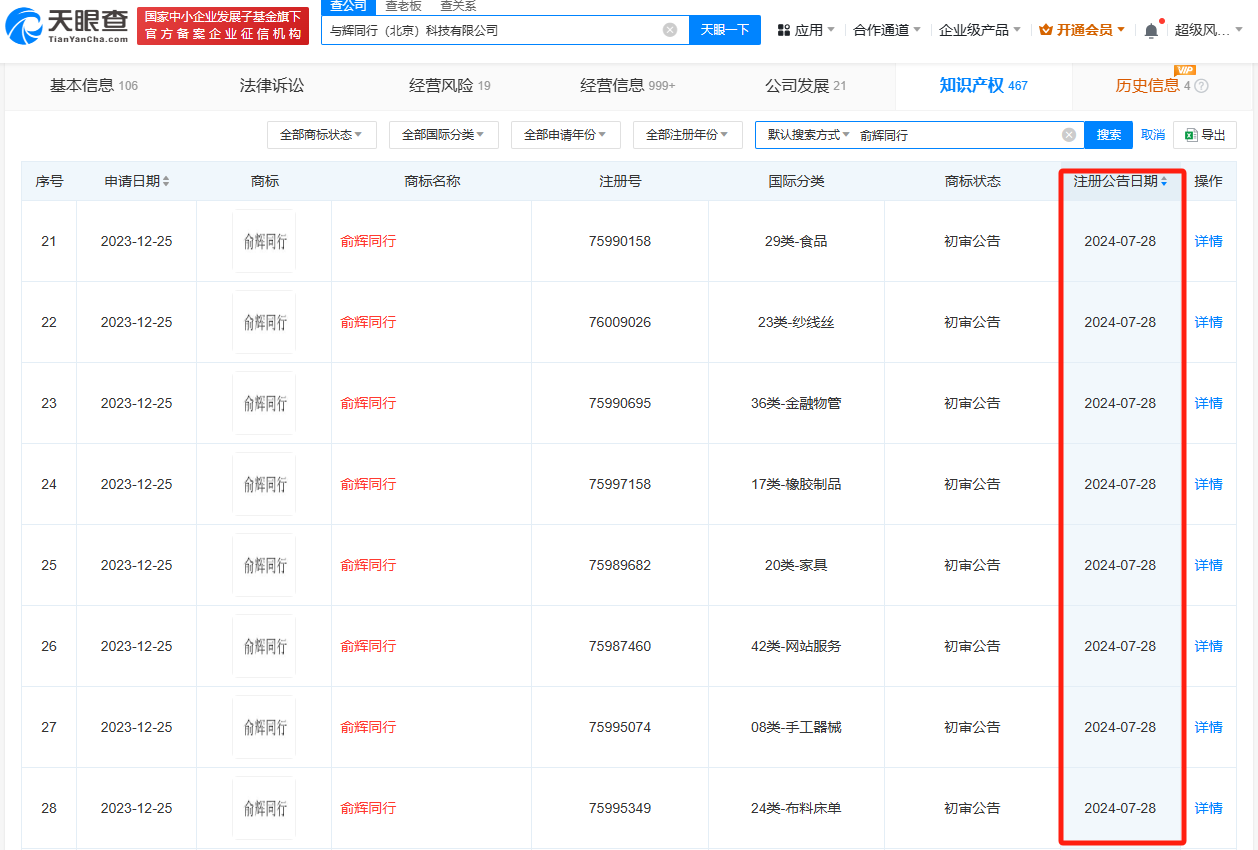Click the Excel 导出 export icon

[x=1191, y=135]
